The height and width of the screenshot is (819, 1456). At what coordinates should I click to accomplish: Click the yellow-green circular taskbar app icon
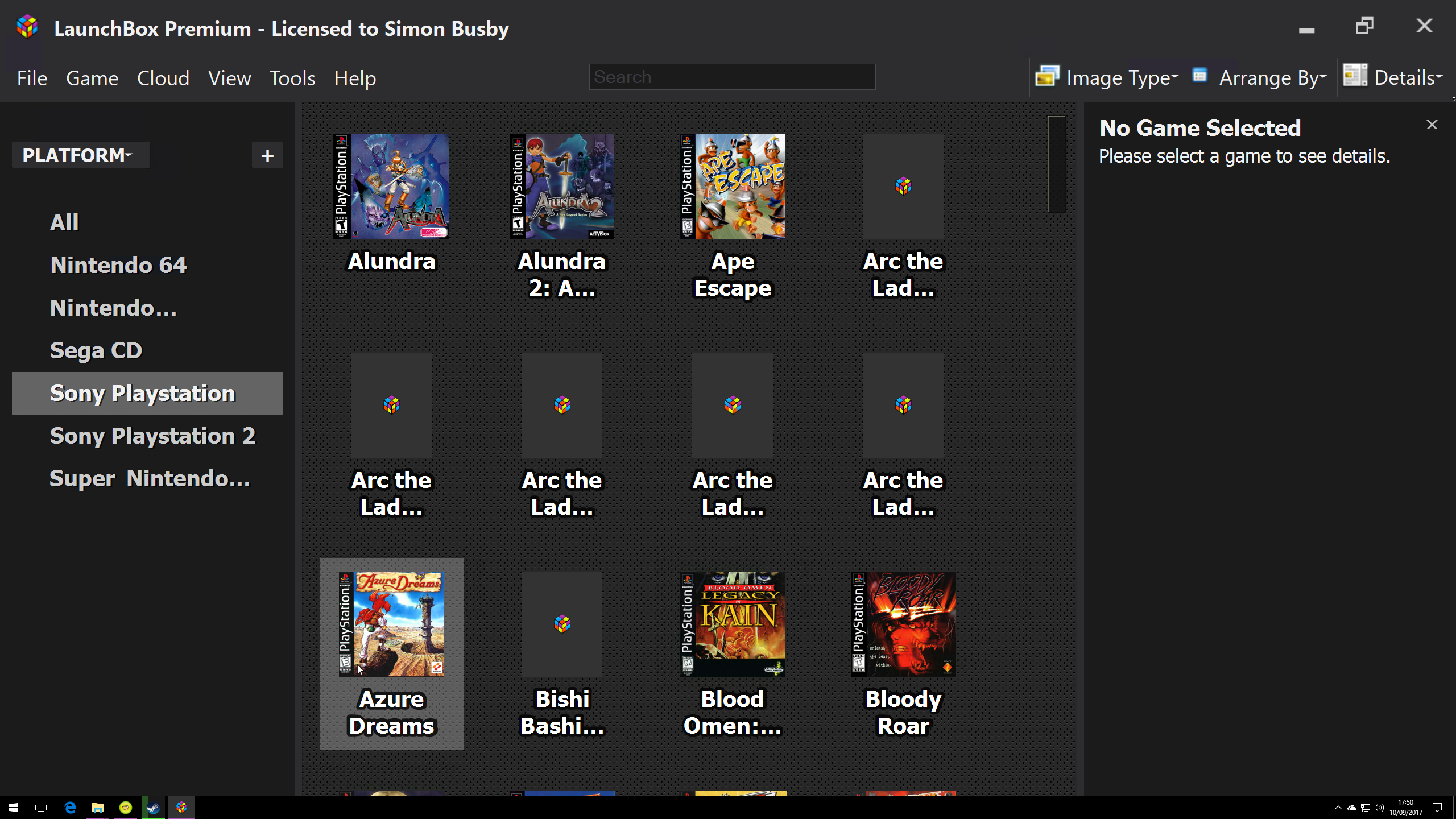tap(125, 808)
